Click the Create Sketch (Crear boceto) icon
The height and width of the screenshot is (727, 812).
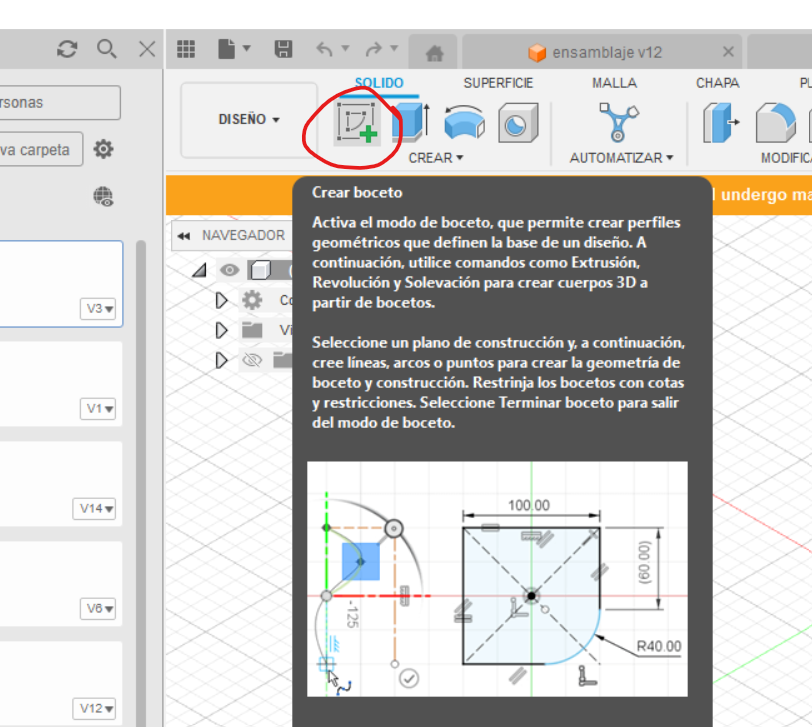[357, 123]
